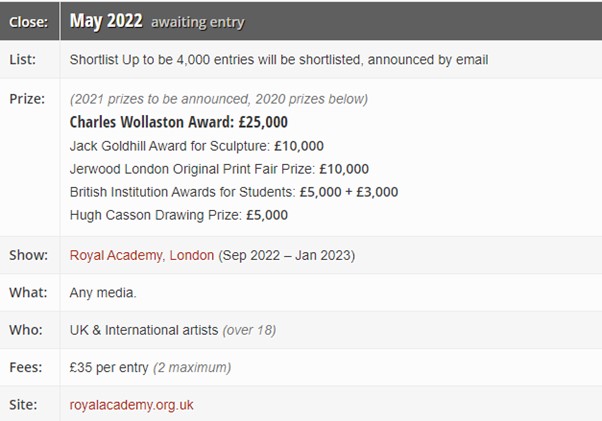The height and width of the screenshot is (421, 602).
Task: Click the Hugh Casson Drawing Prize line
Action: click(x=178, y=215)
